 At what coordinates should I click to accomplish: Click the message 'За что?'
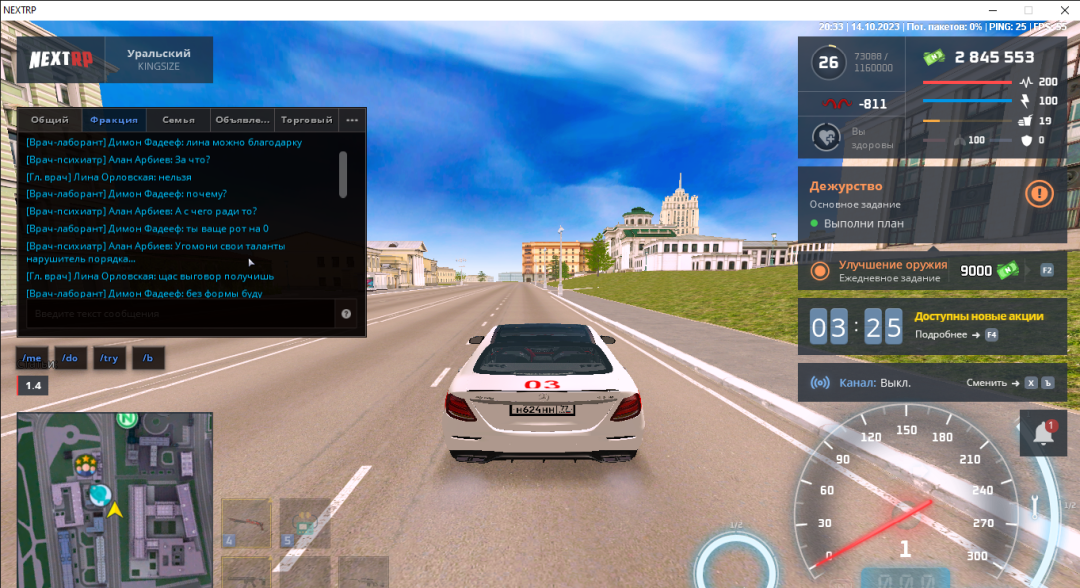[x=194, y=160]
